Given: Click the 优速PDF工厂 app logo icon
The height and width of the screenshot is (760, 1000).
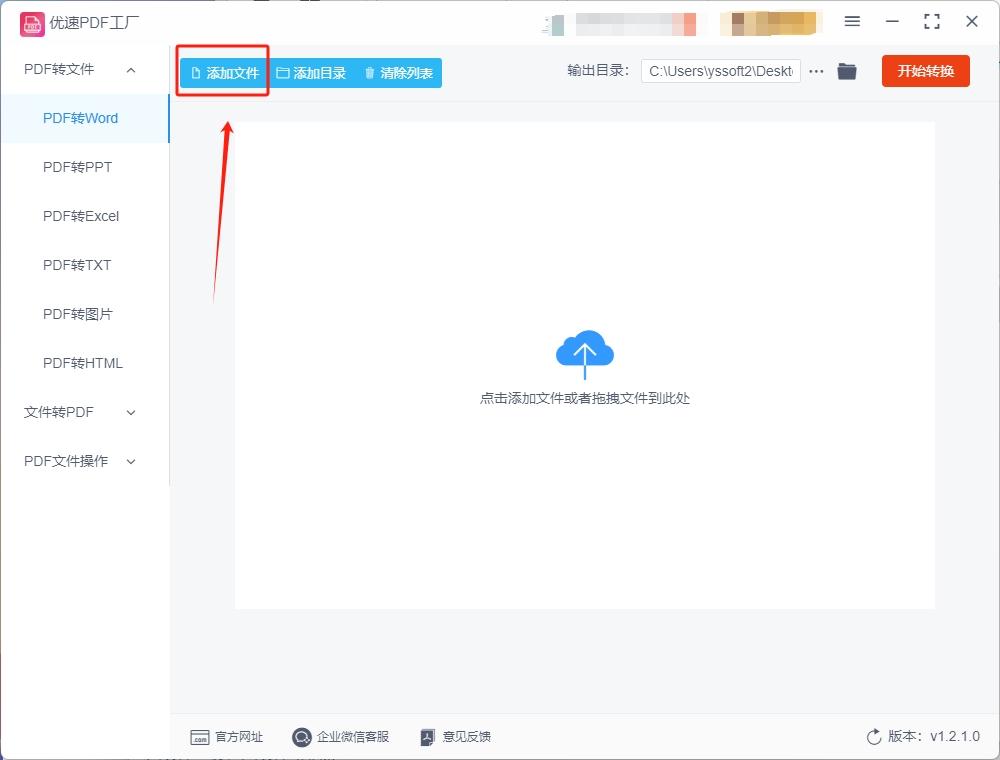Looking at the screenshot, I should click(x=32, y=24).
